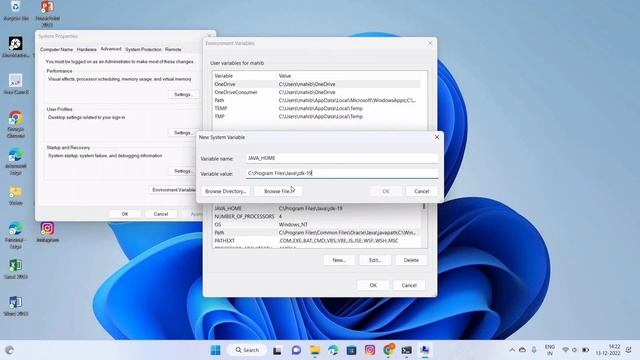Open User Profiles Settings button

[183, 133]
